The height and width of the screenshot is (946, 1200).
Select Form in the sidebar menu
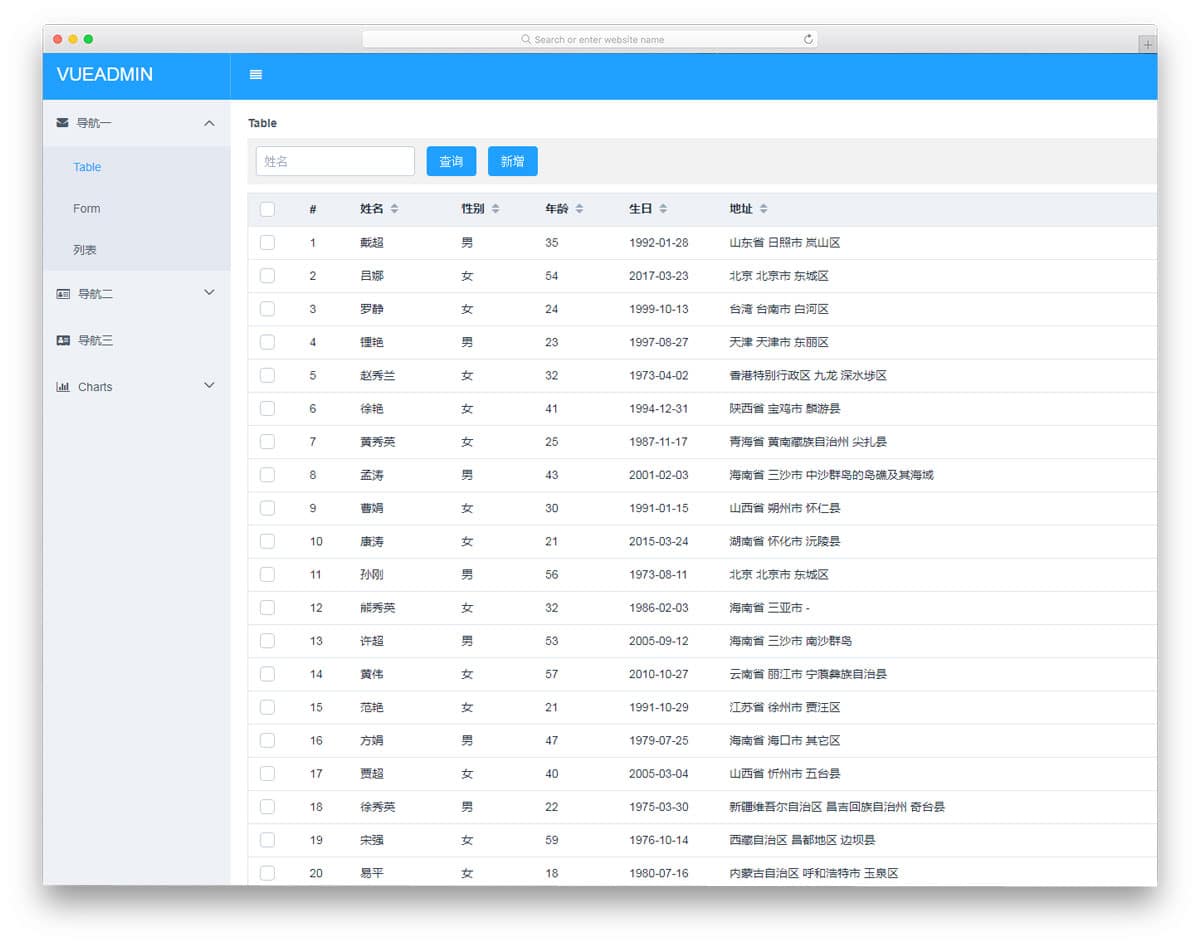86,208
